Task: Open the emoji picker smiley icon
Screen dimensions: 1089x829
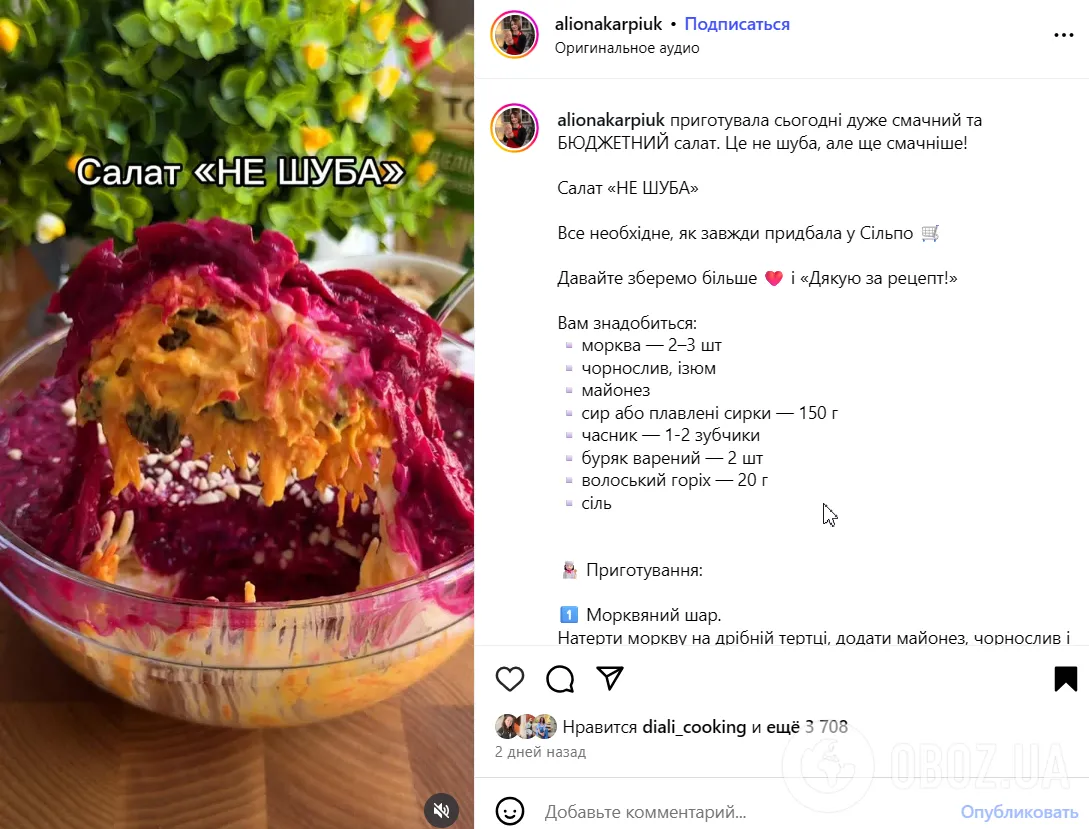Action: coord(510,811)
